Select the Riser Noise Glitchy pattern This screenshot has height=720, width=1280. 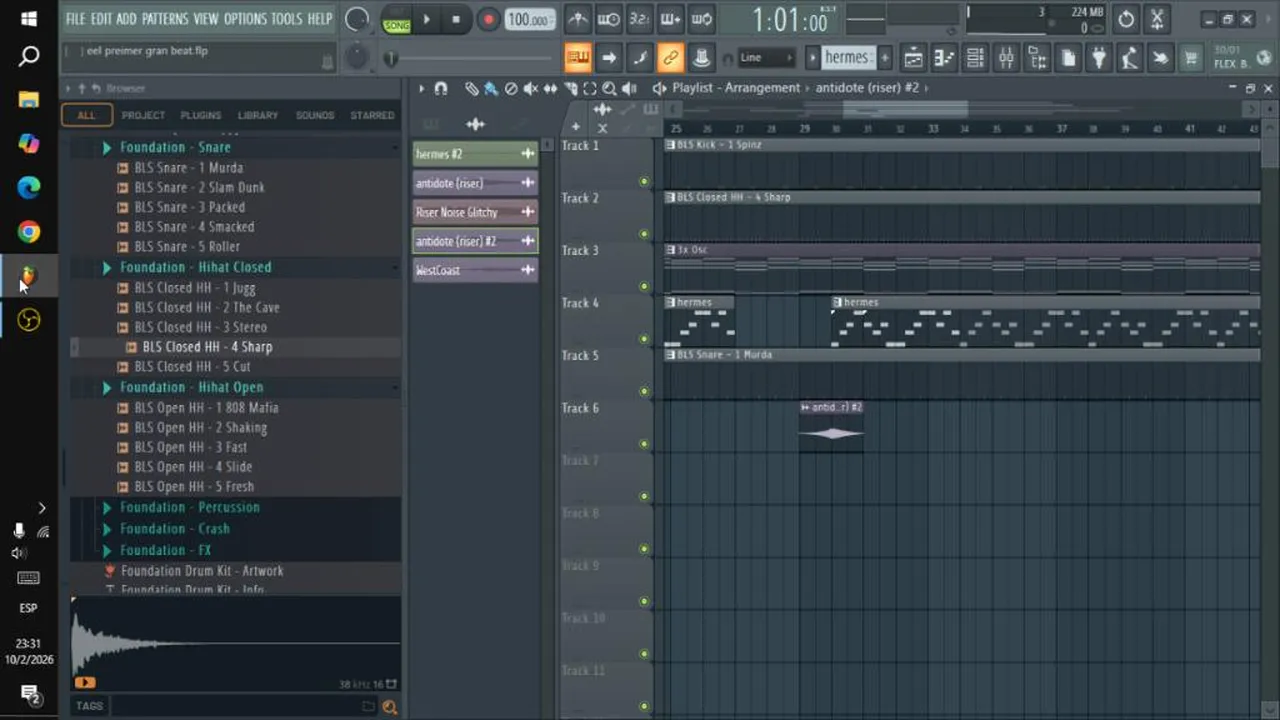coord(475,212)
